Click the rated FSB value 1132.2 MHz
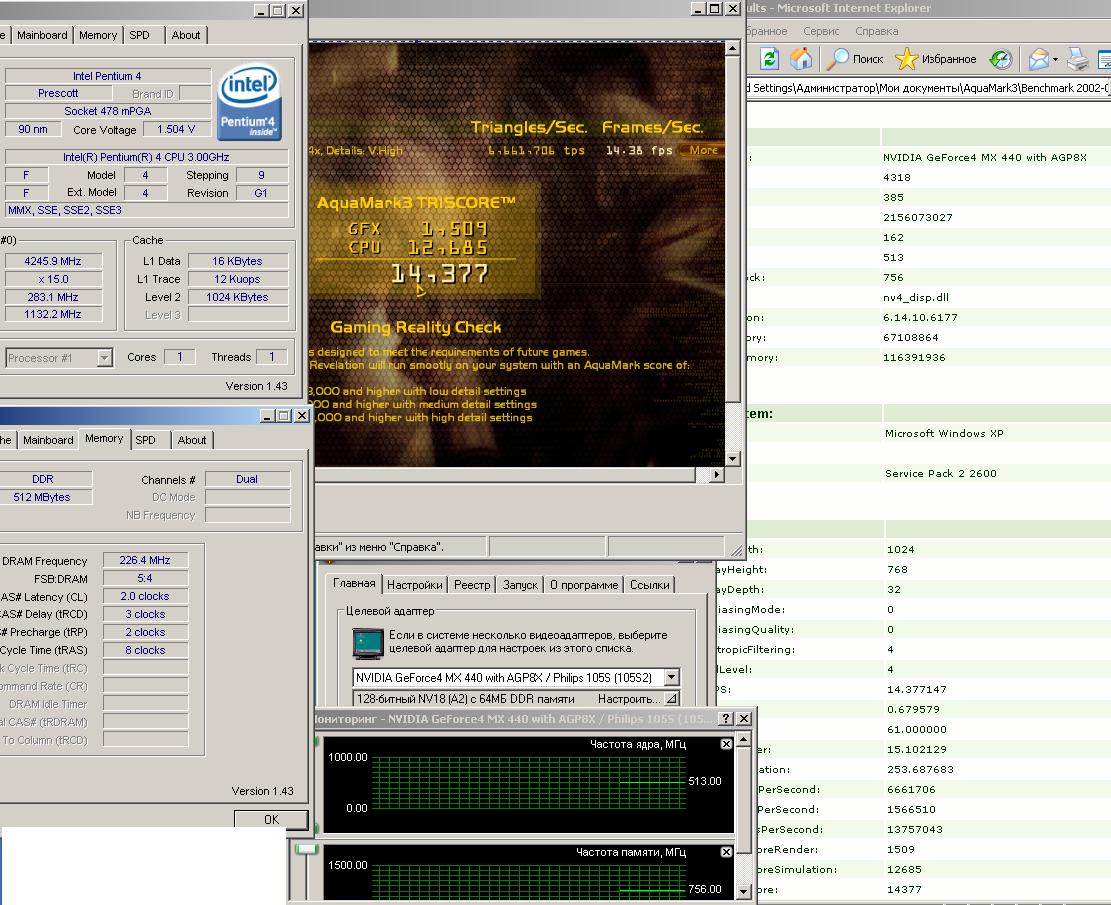This screenshot has height=905, width=1111. [53, 314]
